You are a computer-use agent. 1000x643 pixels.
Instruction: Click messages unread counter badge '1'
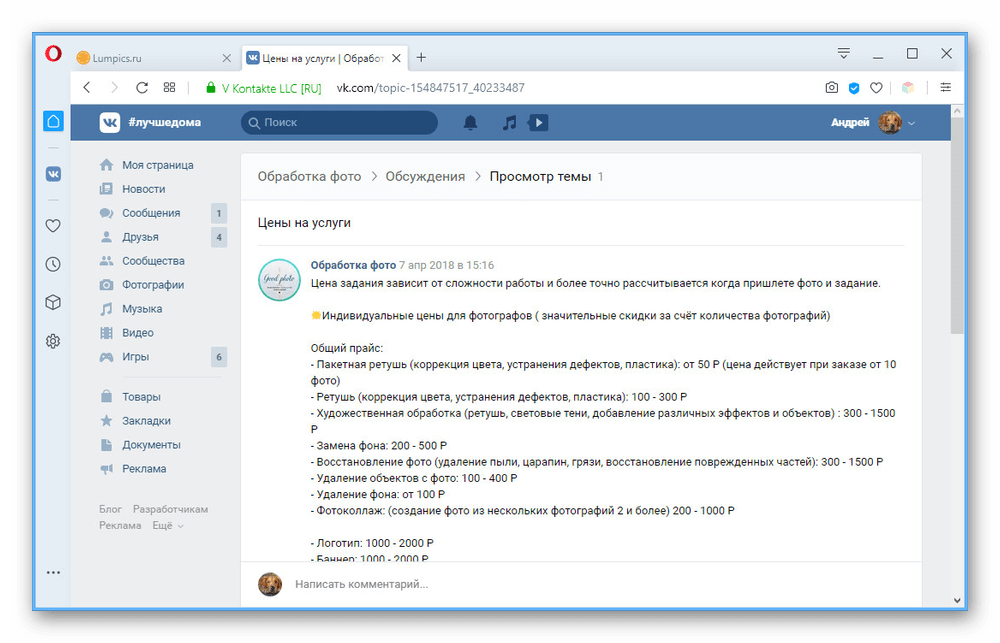tap(219, 213)
